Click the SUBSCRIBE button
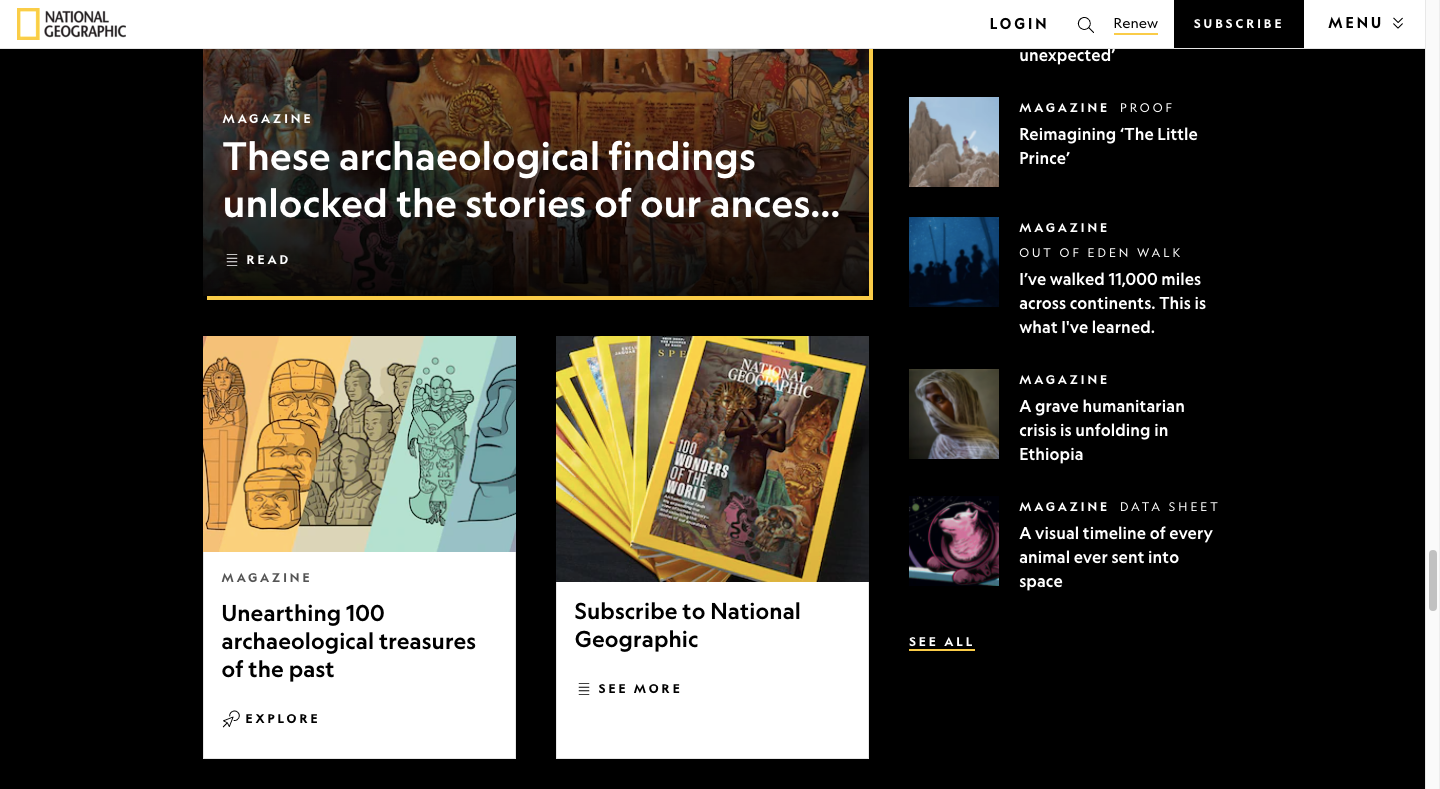The image size is (1440, 789). 1238,24
